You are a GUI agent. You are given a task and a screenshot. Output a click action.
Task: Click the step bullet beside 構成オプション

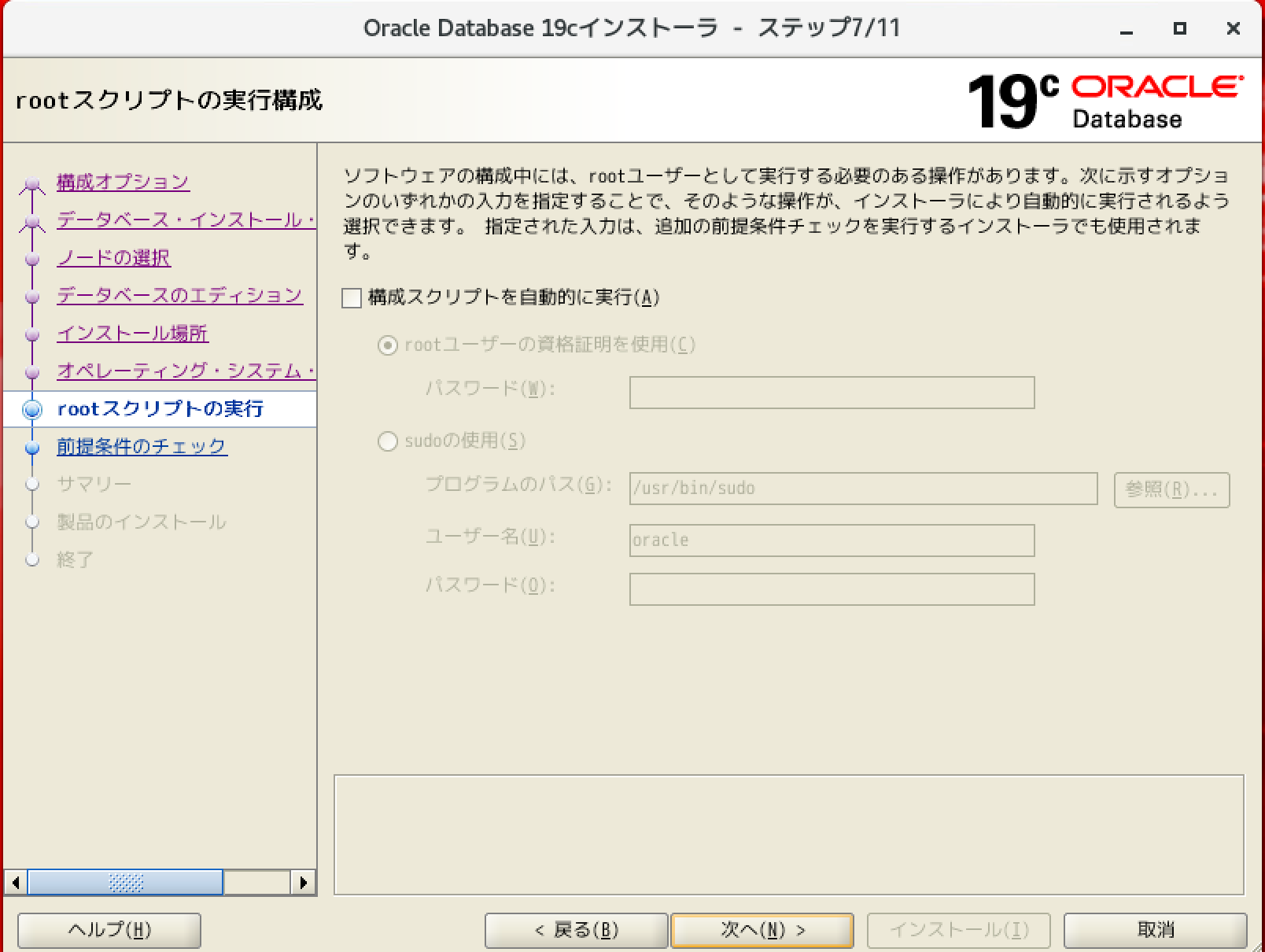[32, 185]
